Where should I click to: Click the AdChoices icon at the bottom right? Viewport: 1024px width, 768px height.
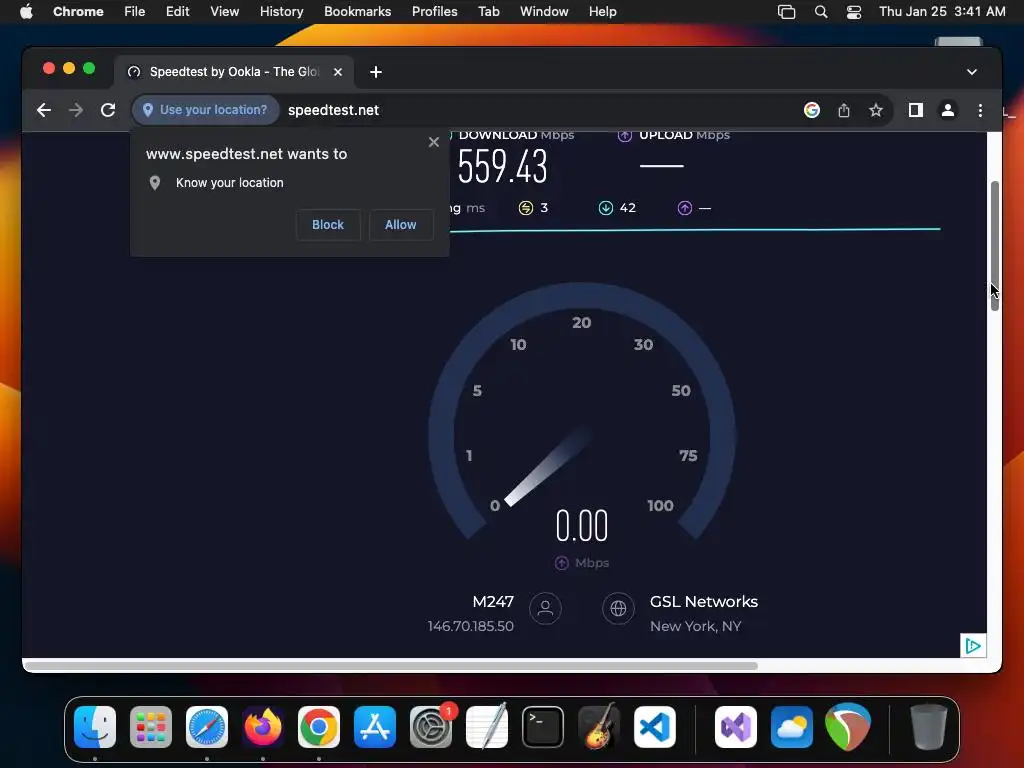[x=973, y=646]
